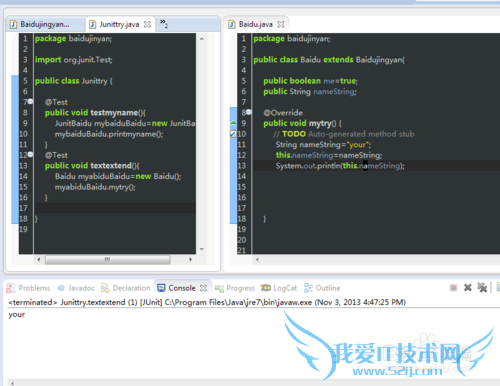Click Junittry editor scroll down arrow

pos(202,249)
